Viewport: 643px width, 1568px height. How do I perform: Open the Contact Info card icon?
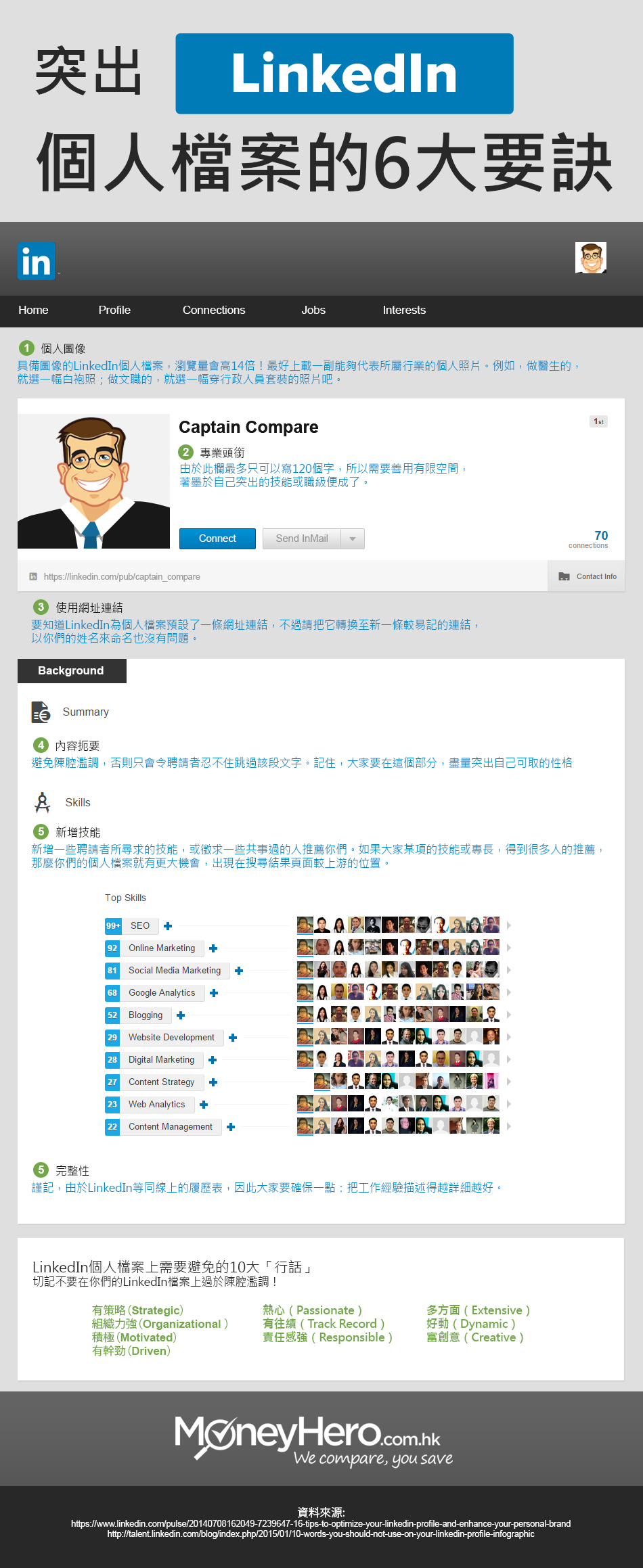tap(564, 576)
